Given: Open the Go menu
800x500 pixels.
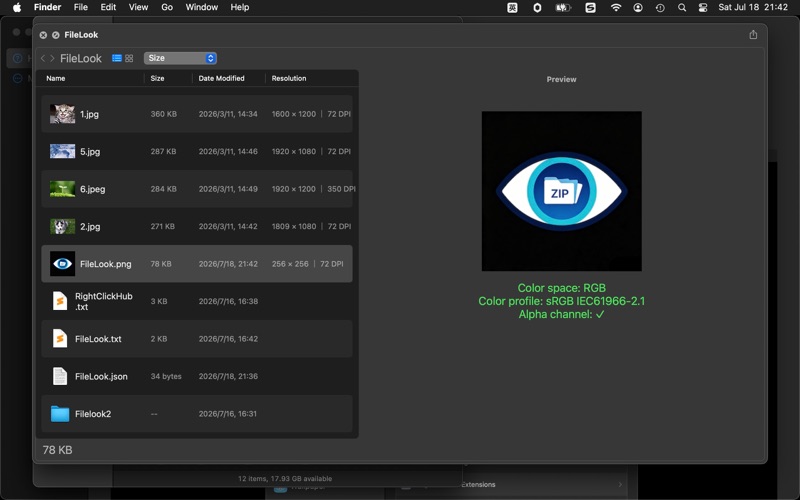Looking at the screenshot, I should [167, 7].
